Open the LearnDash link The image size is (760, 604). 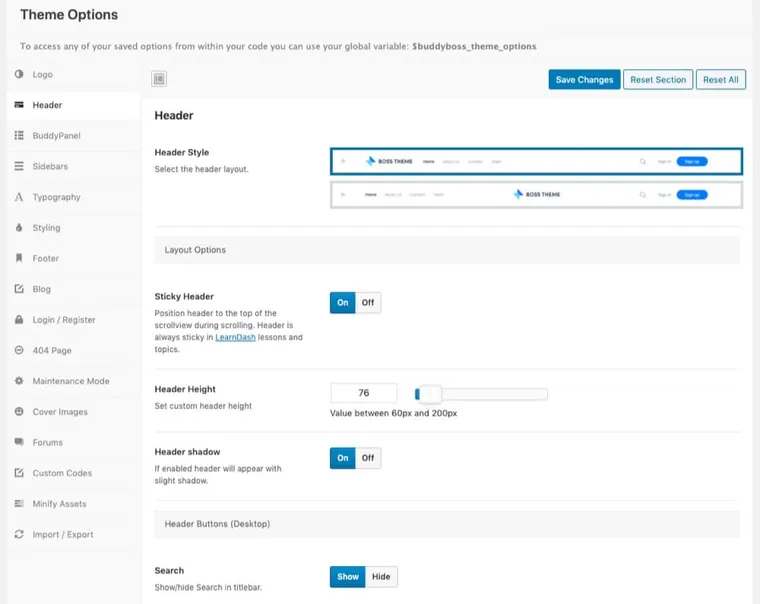tap(235, 337)
